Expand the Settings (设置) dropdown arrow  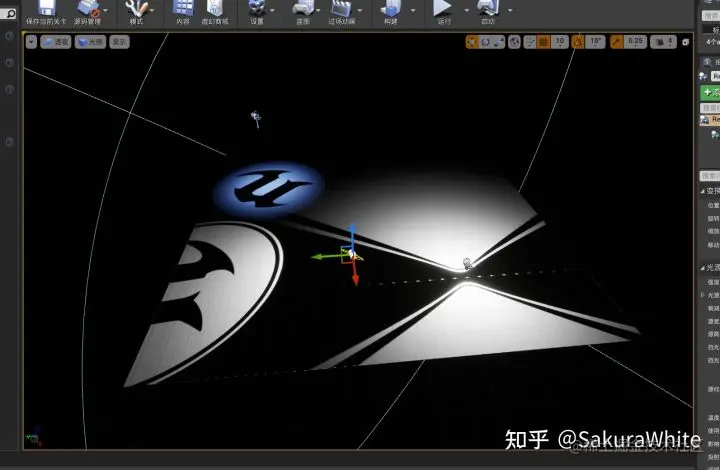click(272, 10)
